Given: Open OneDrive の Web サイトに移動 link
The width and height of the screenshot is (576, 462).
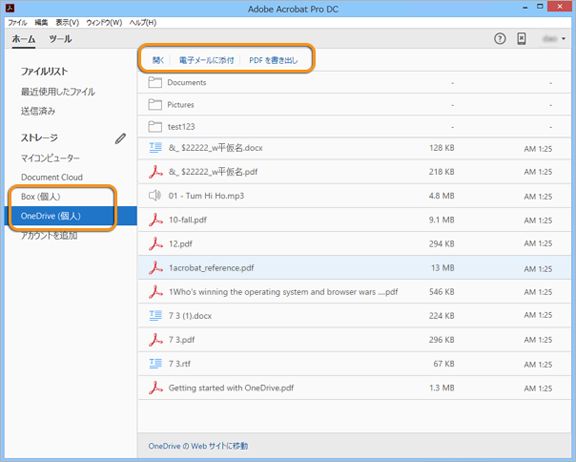Looking at the screenshot, I should point(198,446).
